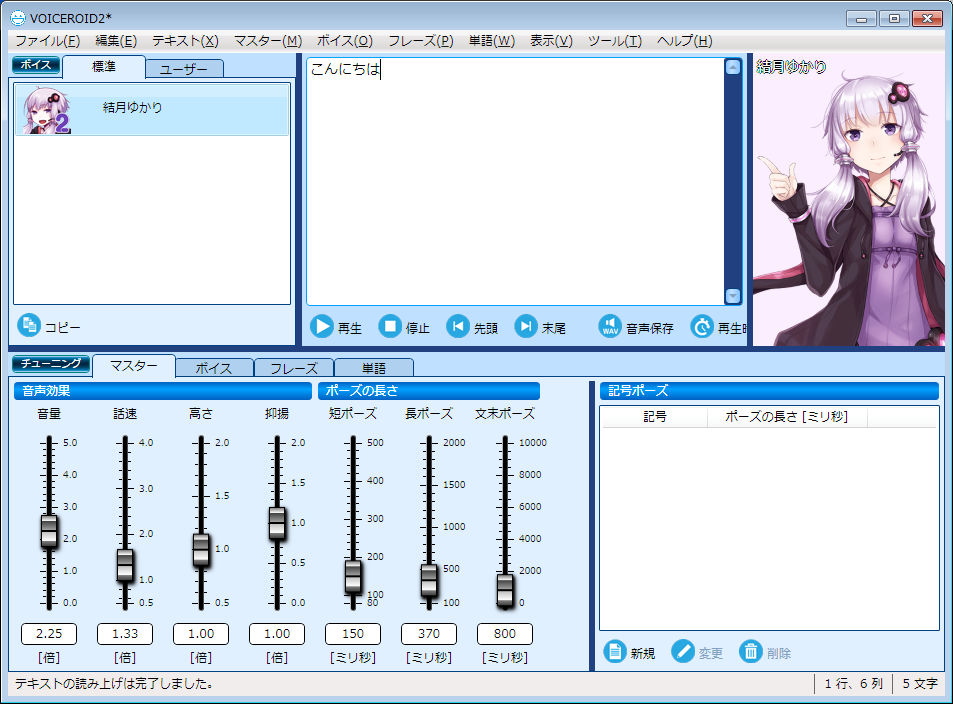Click the status bar '1 行、6 列' indicator

click(853, 684)
